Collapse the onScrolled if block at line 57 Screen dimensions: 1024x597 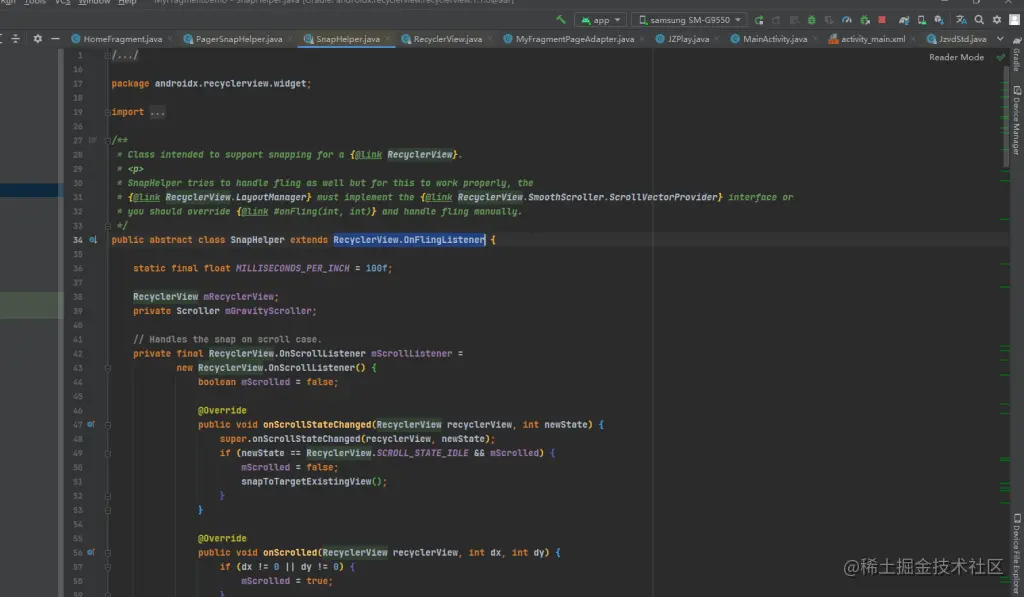tap(108, 567)
